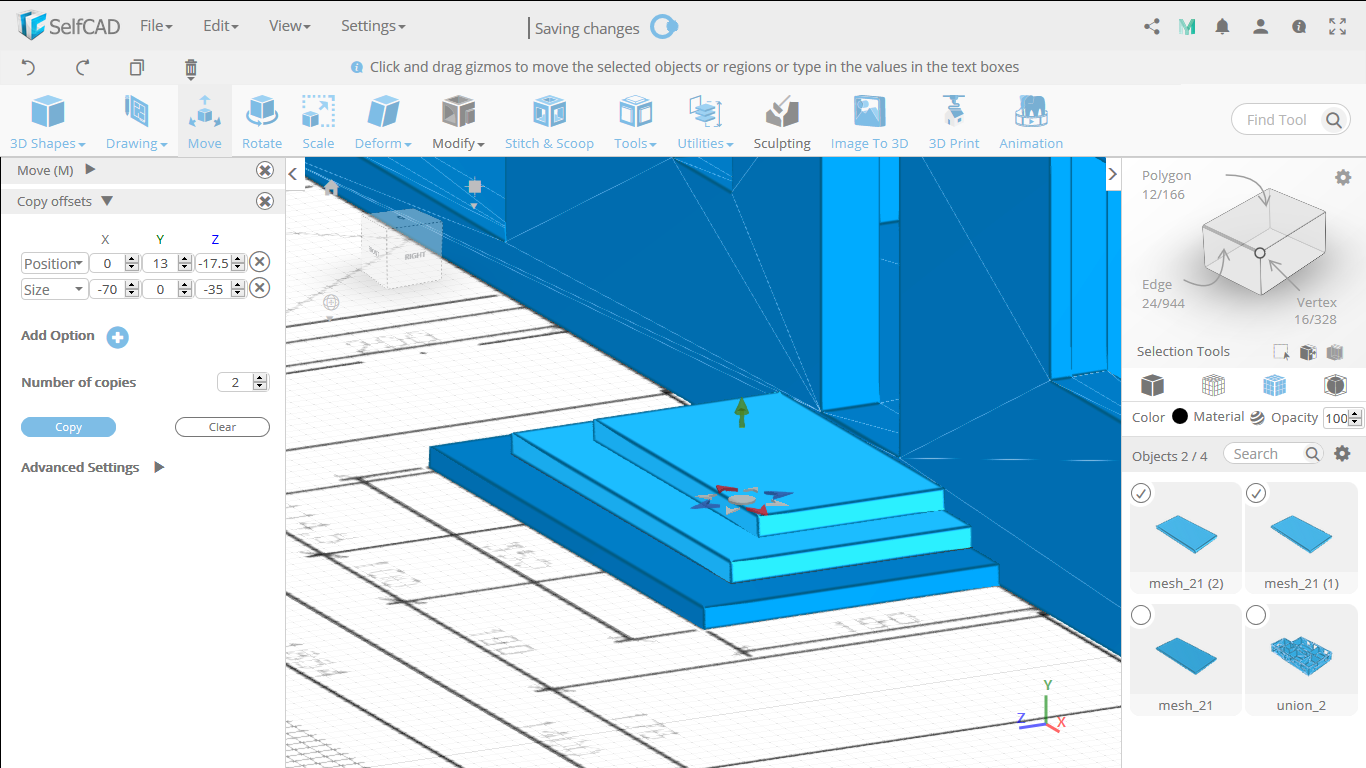
Task: Select the Move tool
Action: coord(205,122)
